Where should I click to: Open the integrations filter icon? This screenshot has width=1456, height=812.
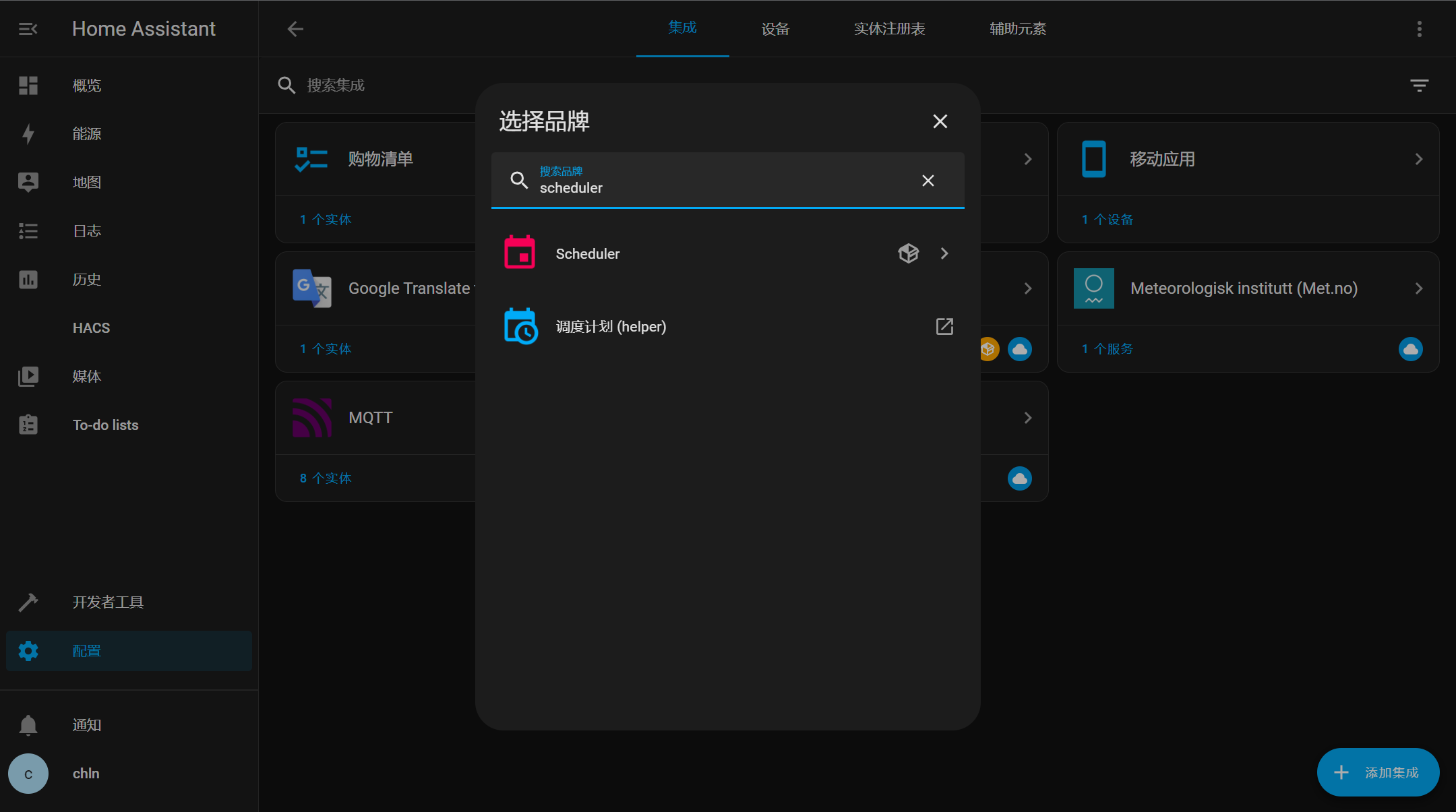click(x=1419, y=86)
